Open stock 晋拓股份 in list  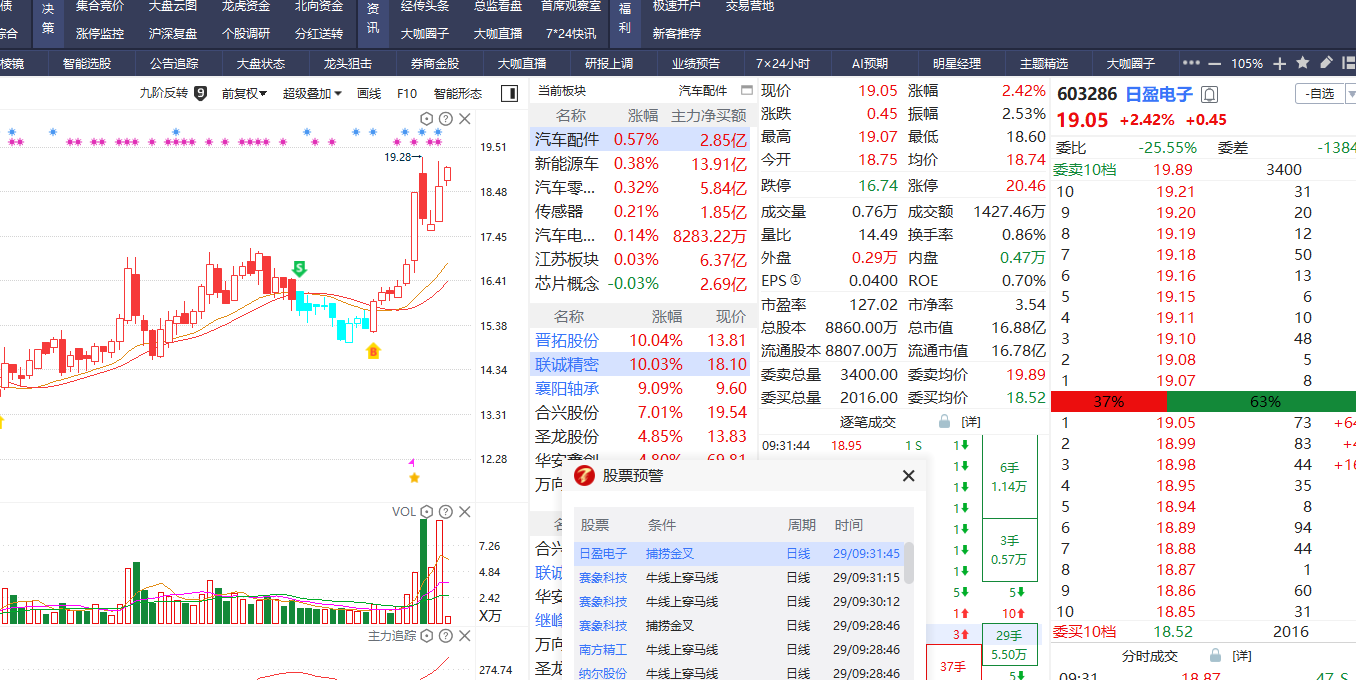[567, 340]
